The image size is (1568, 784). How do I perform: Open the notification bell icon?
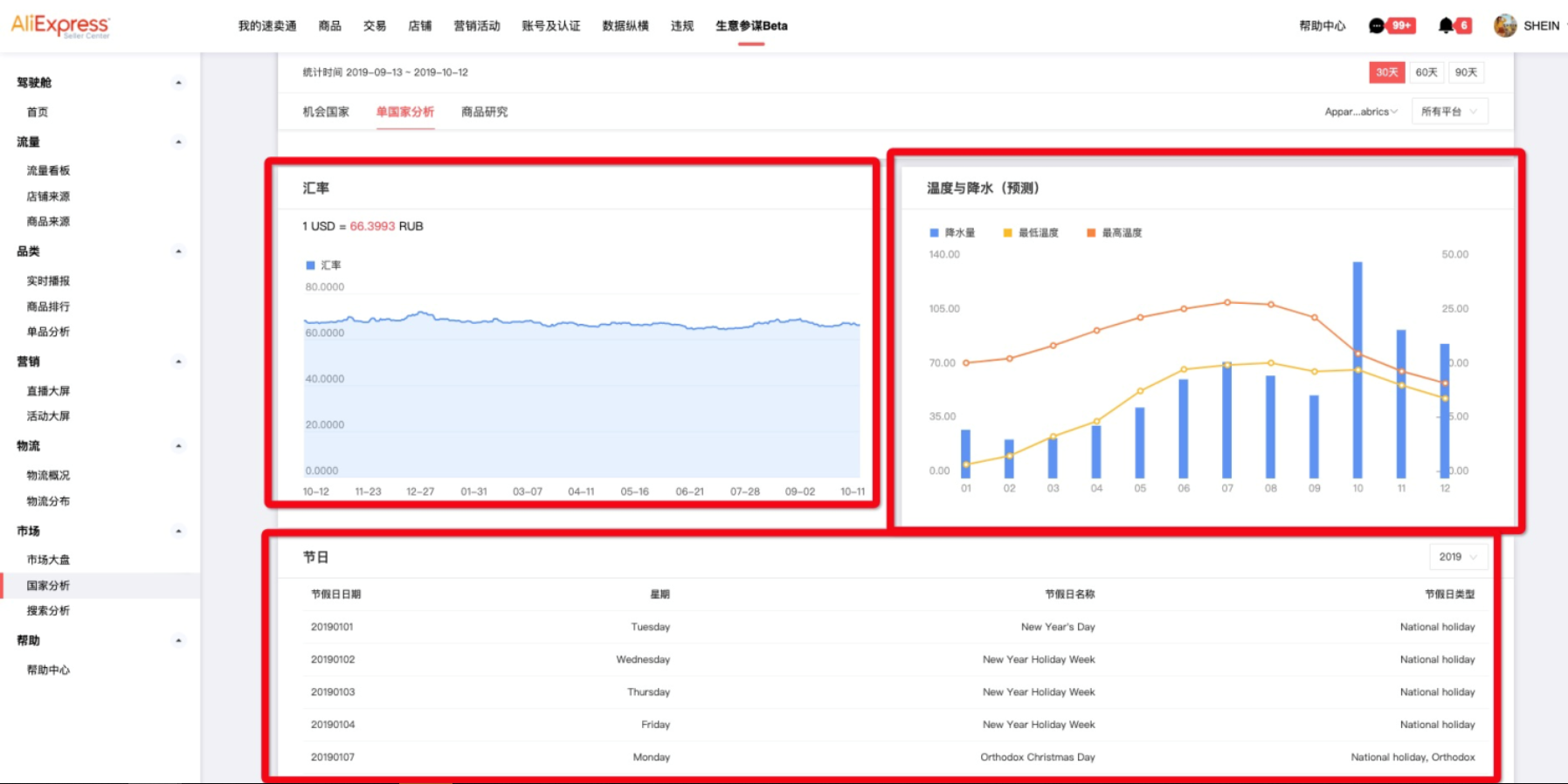[1446, 26]
